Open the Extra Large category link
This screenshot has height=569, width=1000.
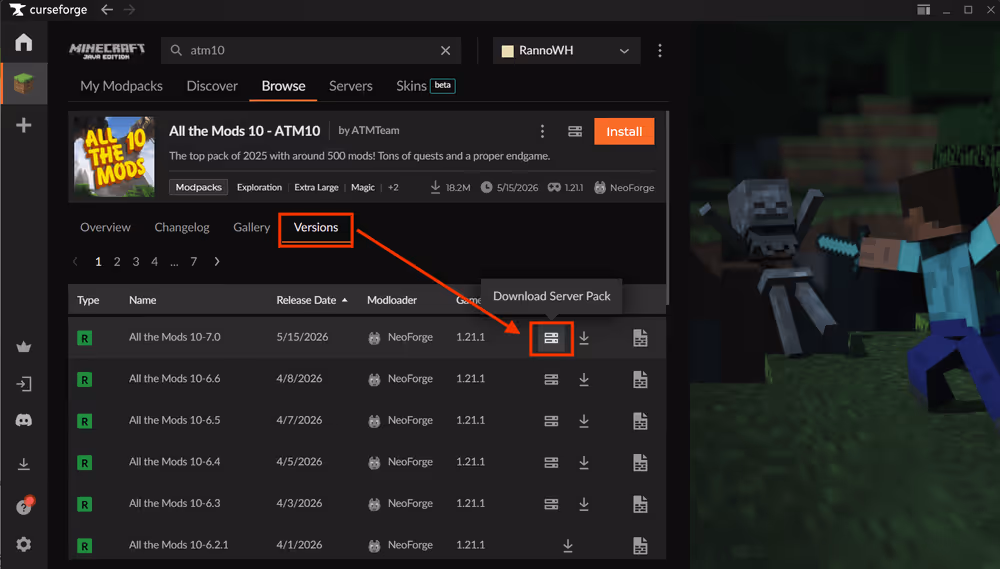[x=316, y=188]
